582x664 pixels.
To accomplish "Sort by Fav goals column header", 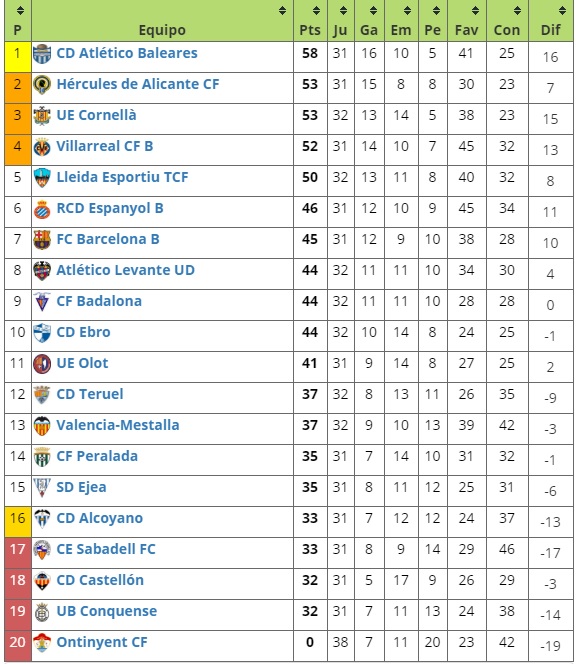I will pos(467,21).
